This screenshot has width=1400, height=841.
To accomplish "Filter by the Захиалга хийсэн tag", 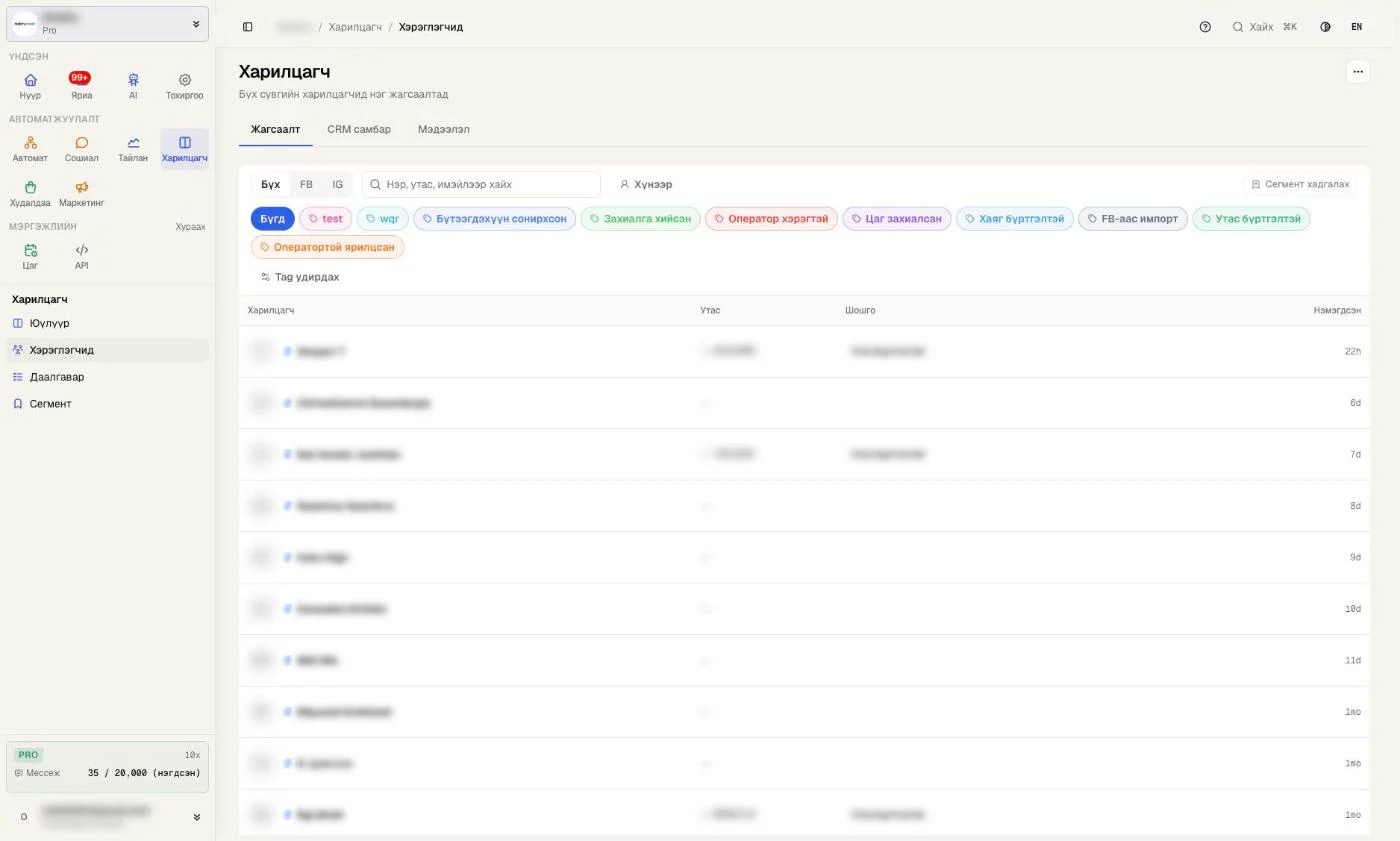I will [640, 219].
